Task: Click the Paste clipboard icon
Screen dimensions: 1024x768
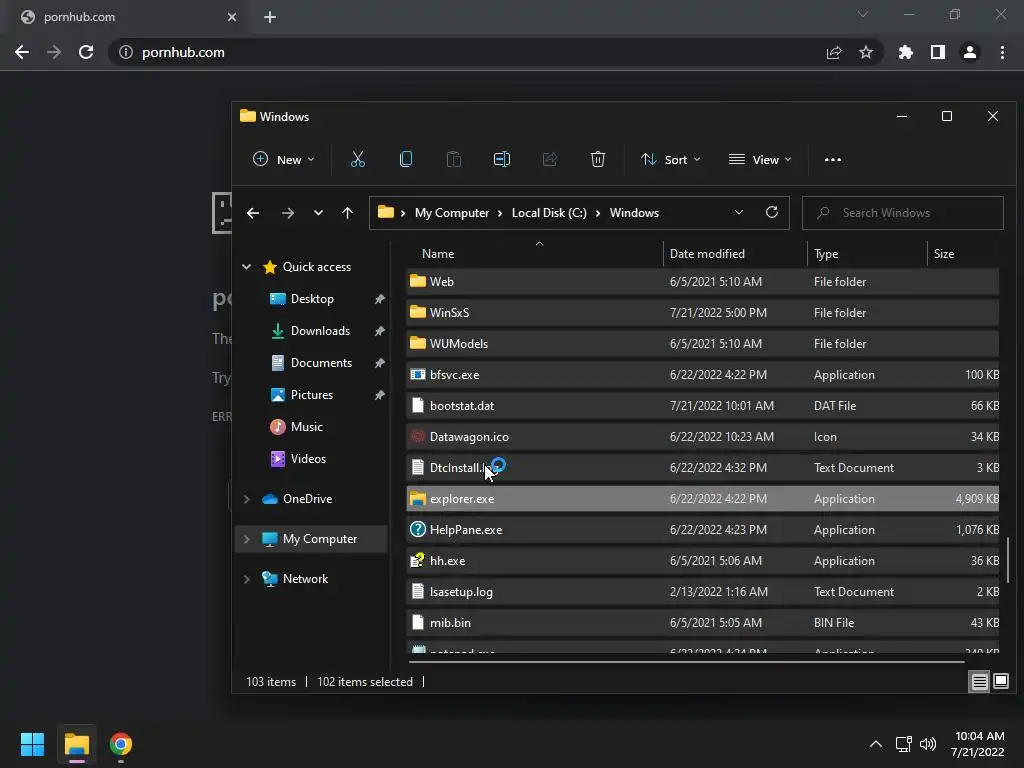Action: (x=454, y=159)
